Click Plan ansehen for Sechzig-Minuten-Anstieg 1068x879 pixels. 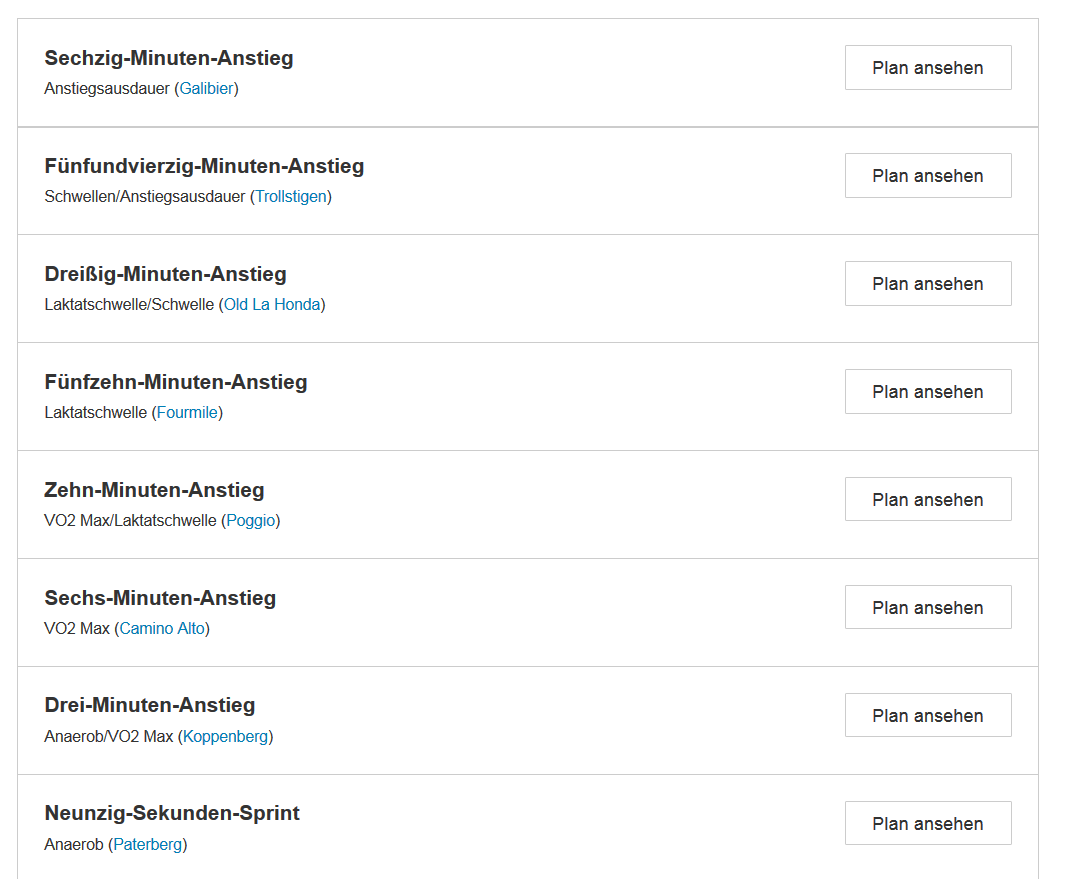pyautogui.click(x=927, y=68)
